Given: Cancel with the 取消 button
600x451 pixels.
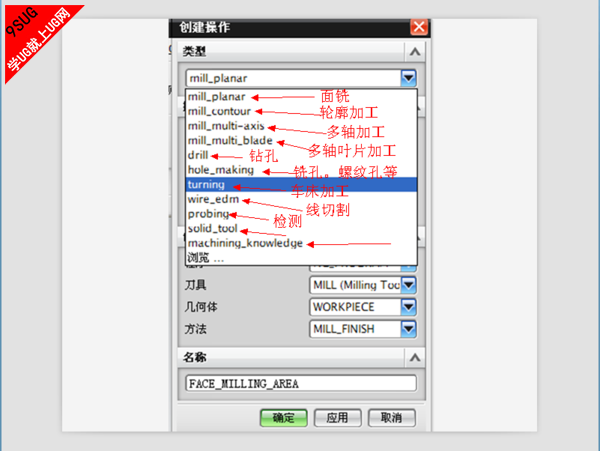Looking at the screenshot, I should coord(391,418).
